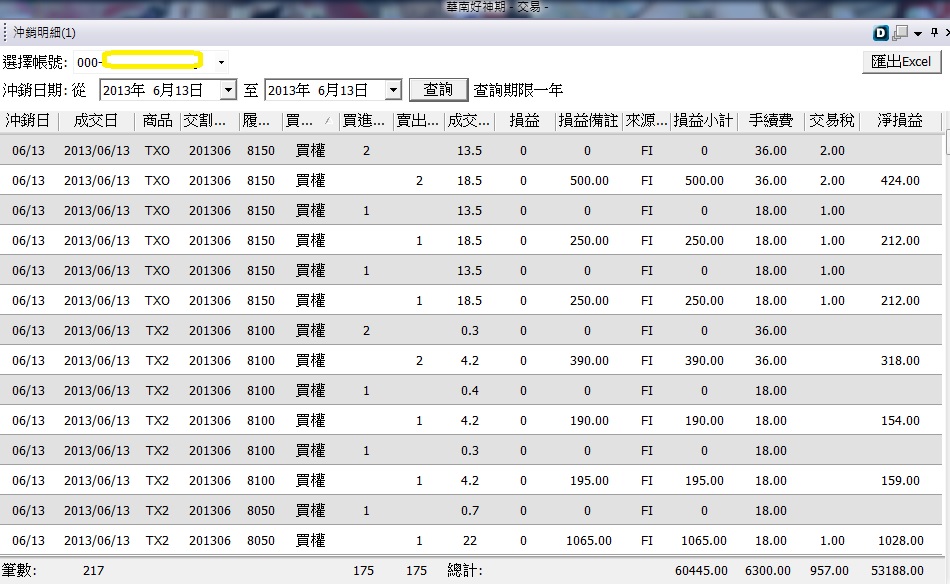Click profit note cell 390.00
Viewport: 950px width, 584px height.
[x=589, y=360]
